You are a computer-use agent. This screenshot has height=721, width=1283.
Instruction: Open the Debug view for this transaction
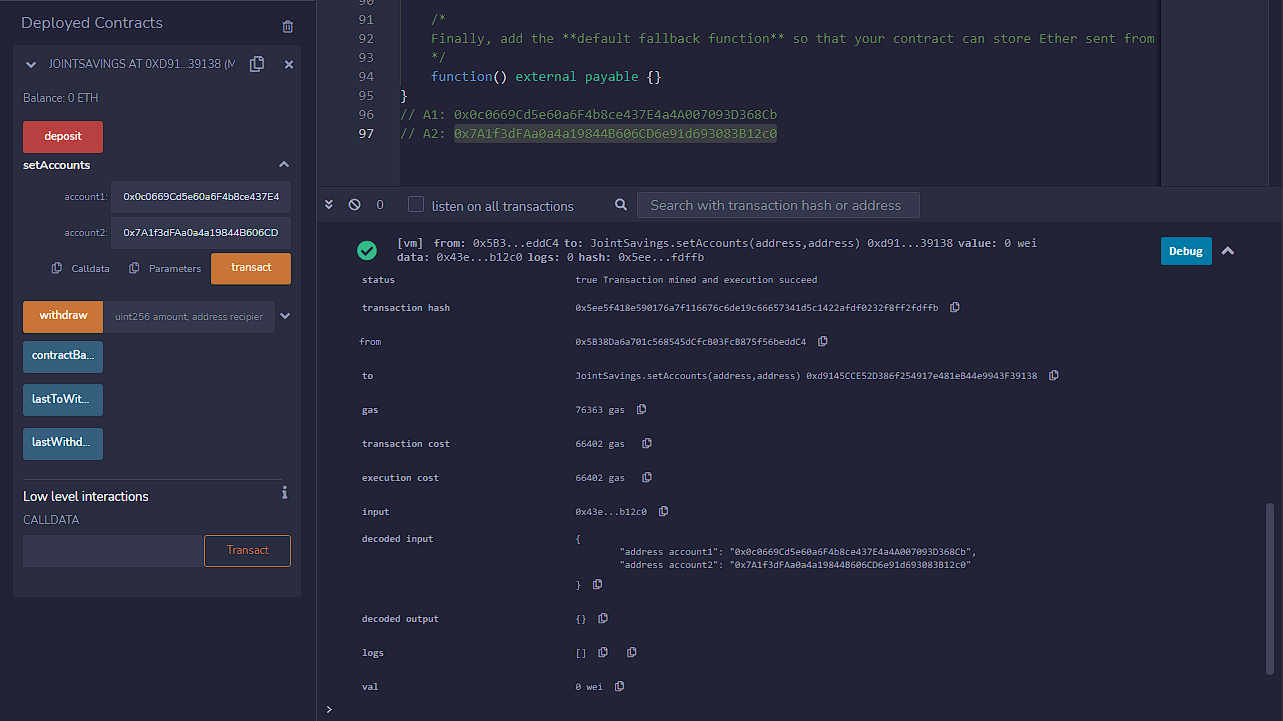tap(1185, 250)
